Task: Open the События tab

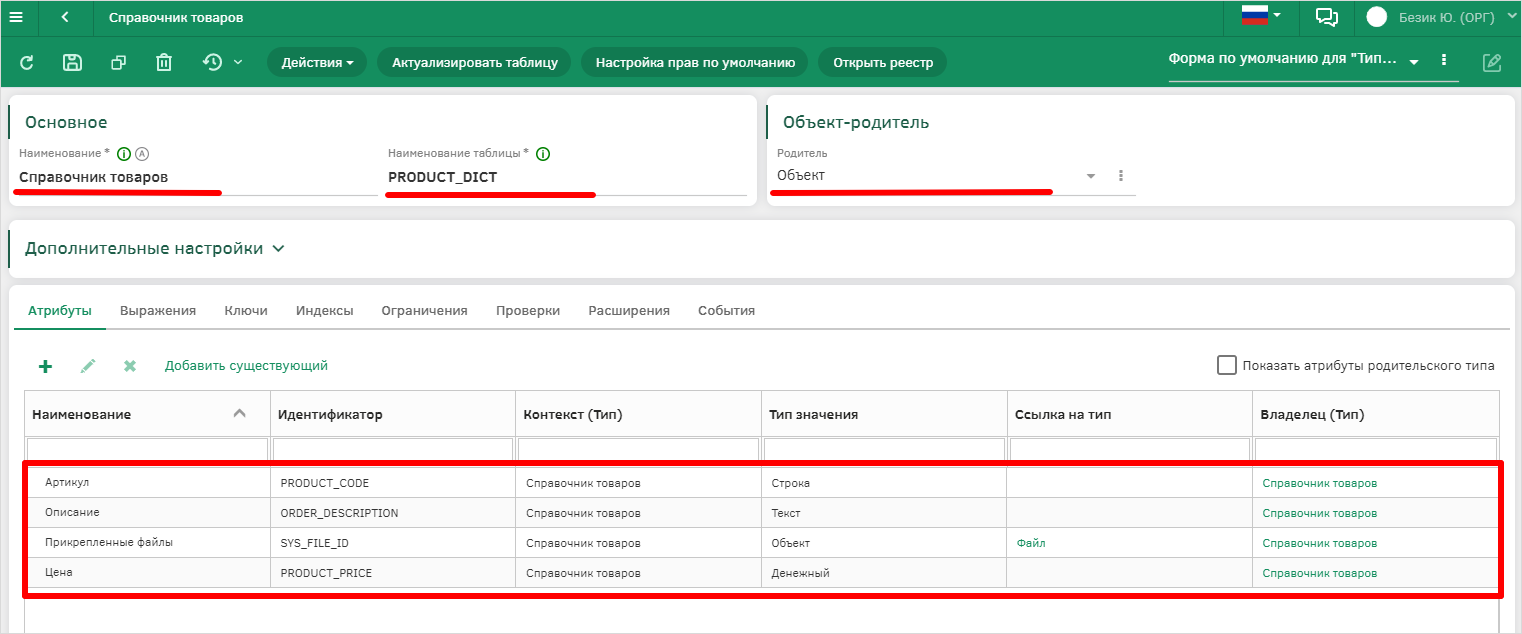Action: [x=727, y=311]
